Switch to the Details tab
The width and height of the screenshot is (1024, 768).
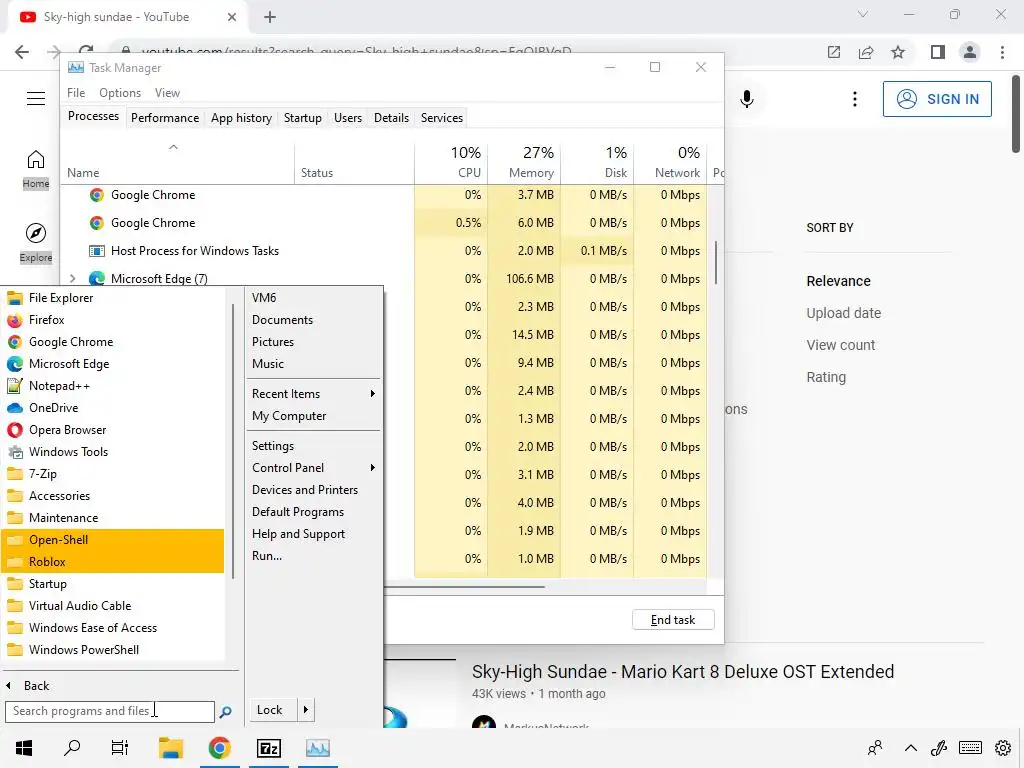click(x=391, y=118)
